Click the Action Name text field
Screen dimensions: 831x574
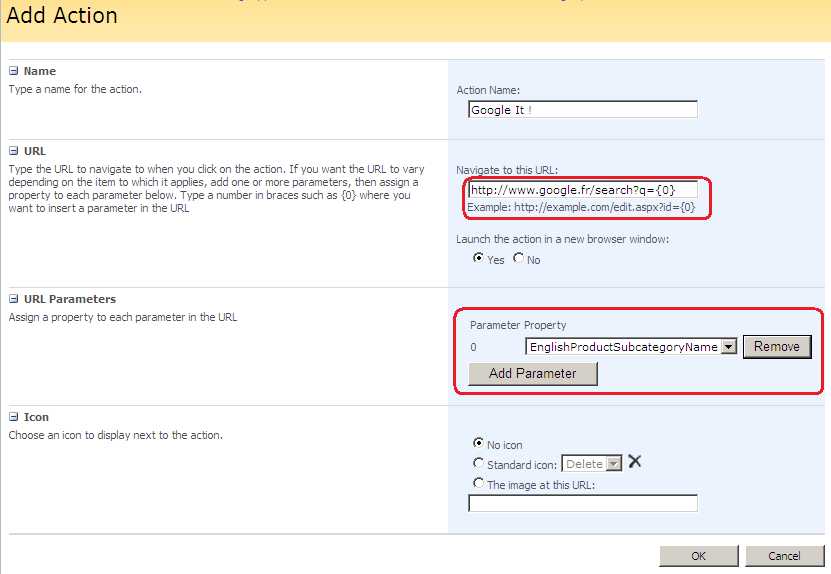coord(582,110)
